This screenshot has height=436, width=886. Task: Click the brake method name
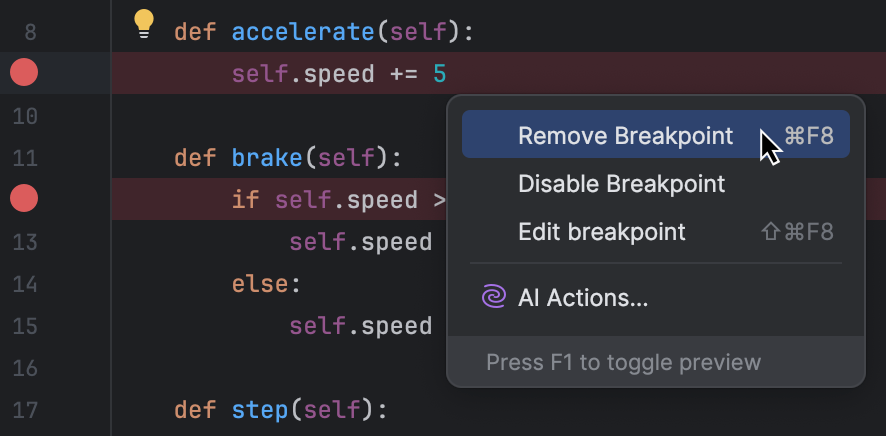click(x=267, y=158)
